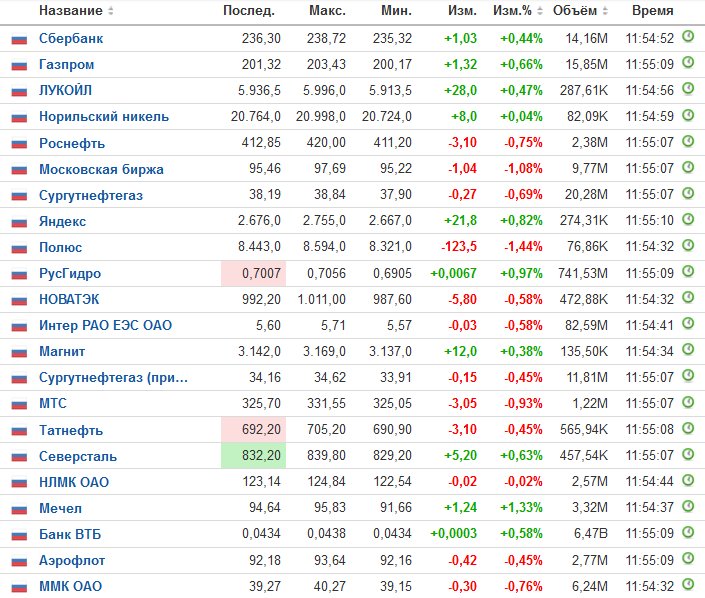Click the Russian flag icon next to НЛМК ОАО
705x598 pixels.
pos(19,483)
